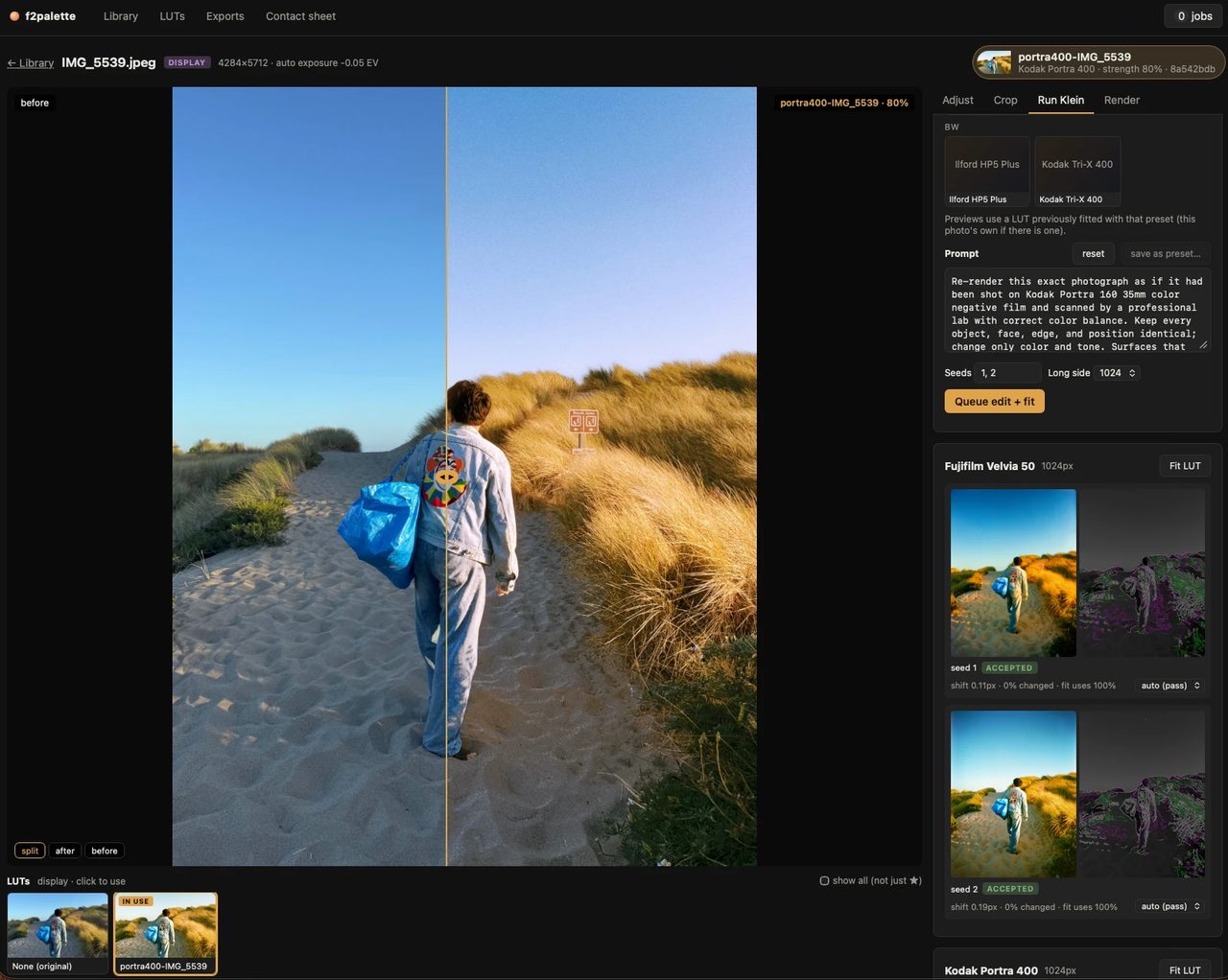Select the Run Klein tab

[x=1061, y=100]
